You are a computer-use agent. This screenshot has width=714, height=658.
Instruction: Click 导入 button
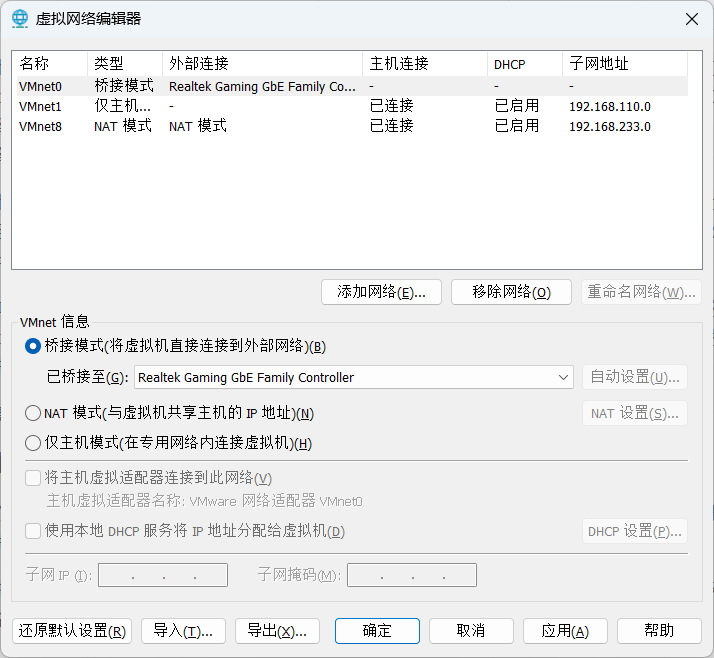(184, 631)
